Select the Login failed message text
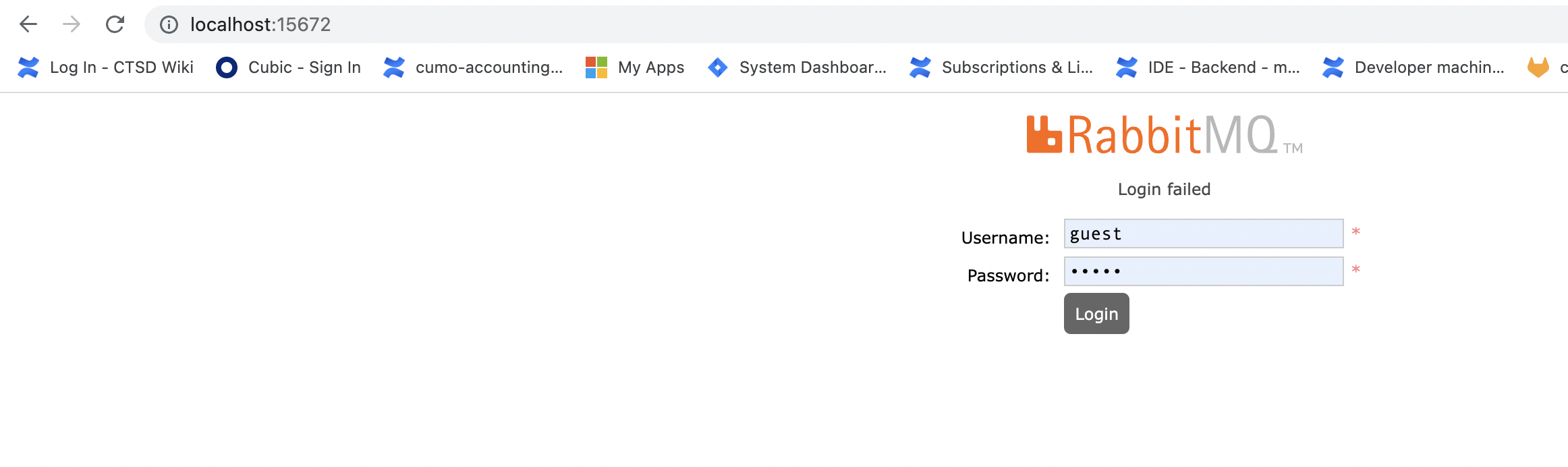Viewport: 1568px width, 467px height. pyautogui.click(x=1165, y=189)
